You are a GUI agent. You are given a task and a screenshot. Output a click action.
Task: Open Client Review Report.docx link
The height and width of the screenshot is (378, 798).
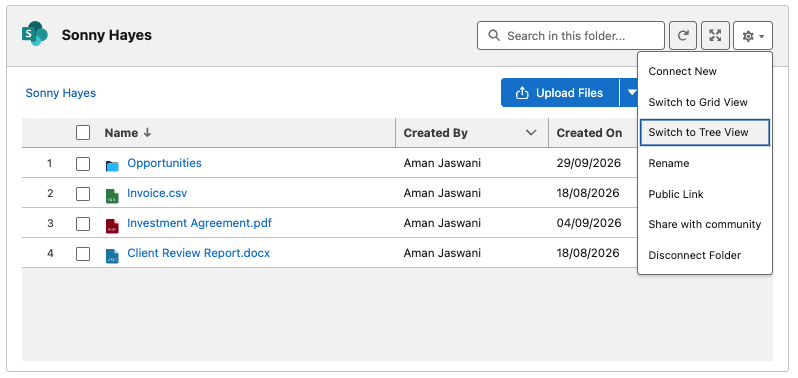tap(198, 253)
